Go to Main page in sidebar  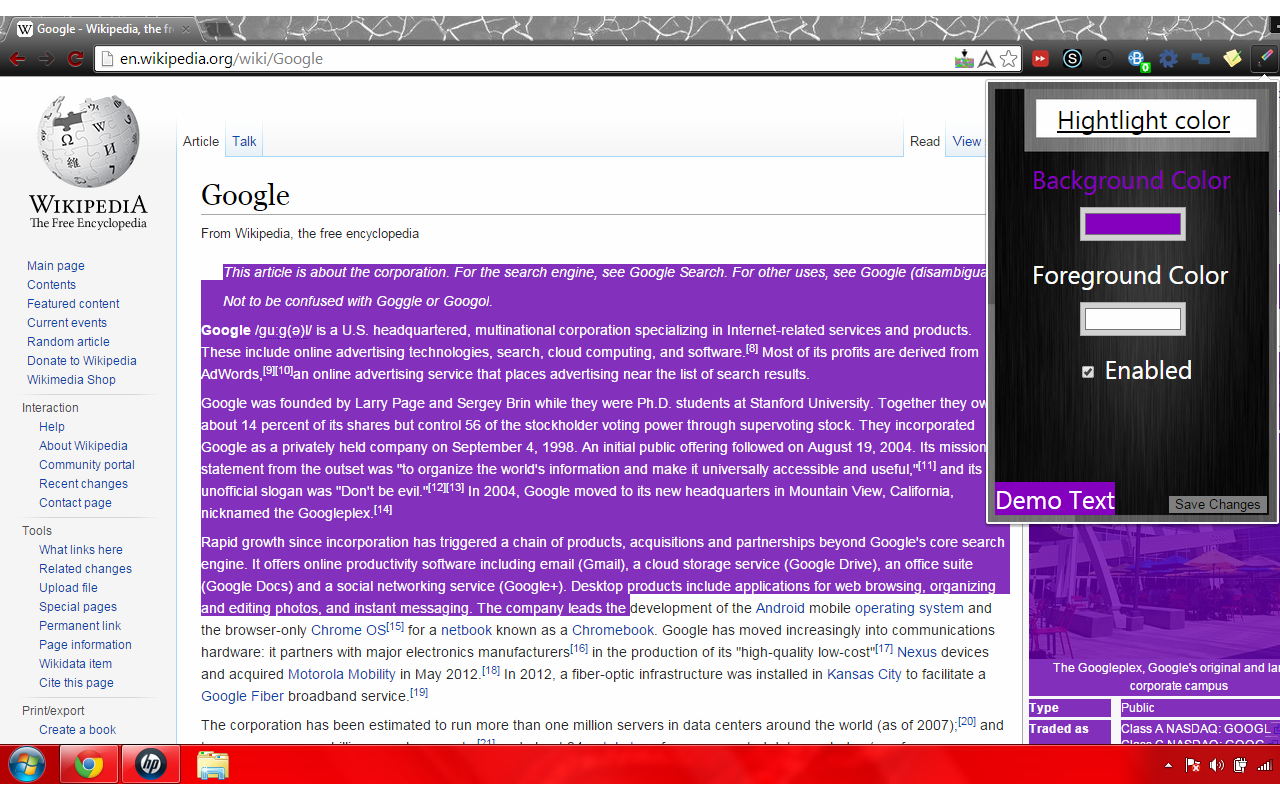click(x=56, y=266)
